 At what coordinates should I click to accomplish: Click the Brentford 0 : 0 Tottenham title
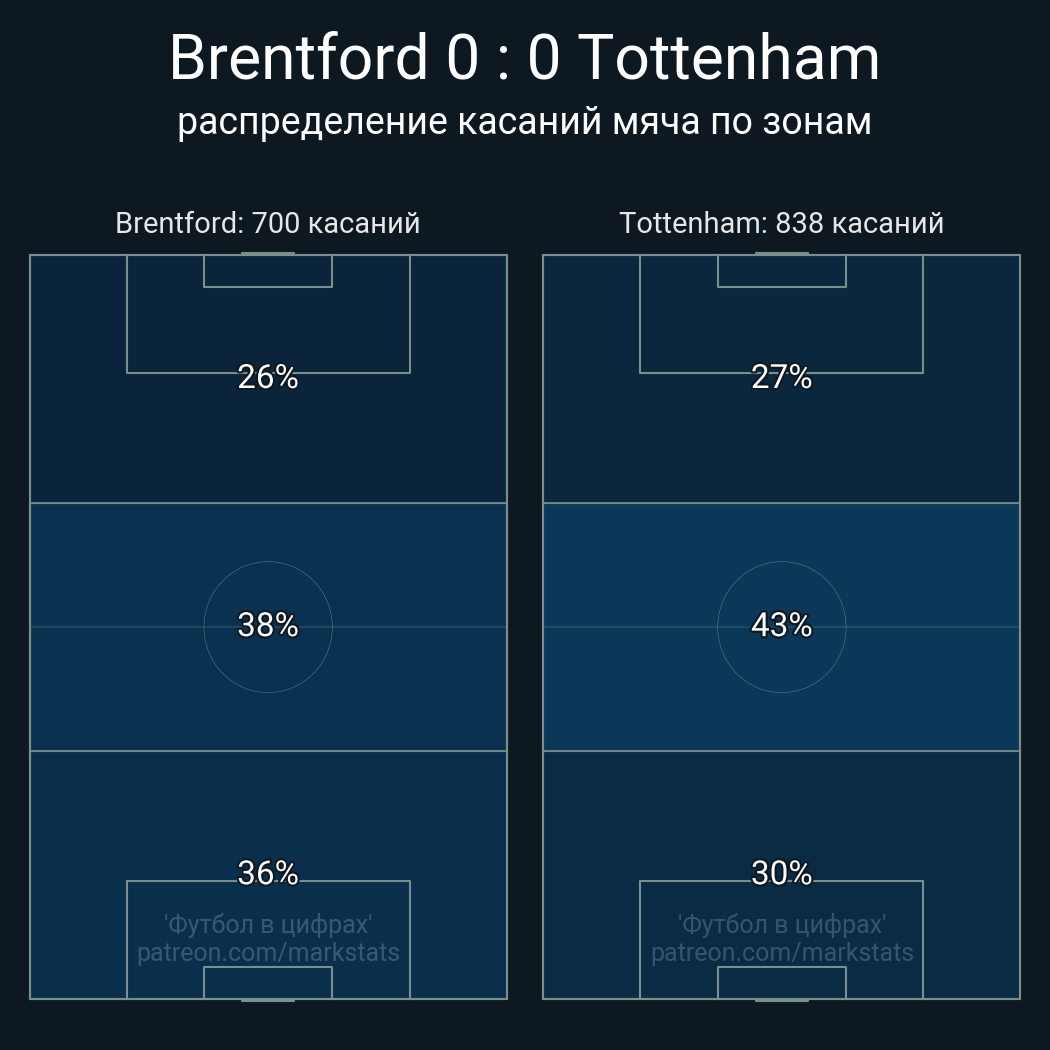524,58
